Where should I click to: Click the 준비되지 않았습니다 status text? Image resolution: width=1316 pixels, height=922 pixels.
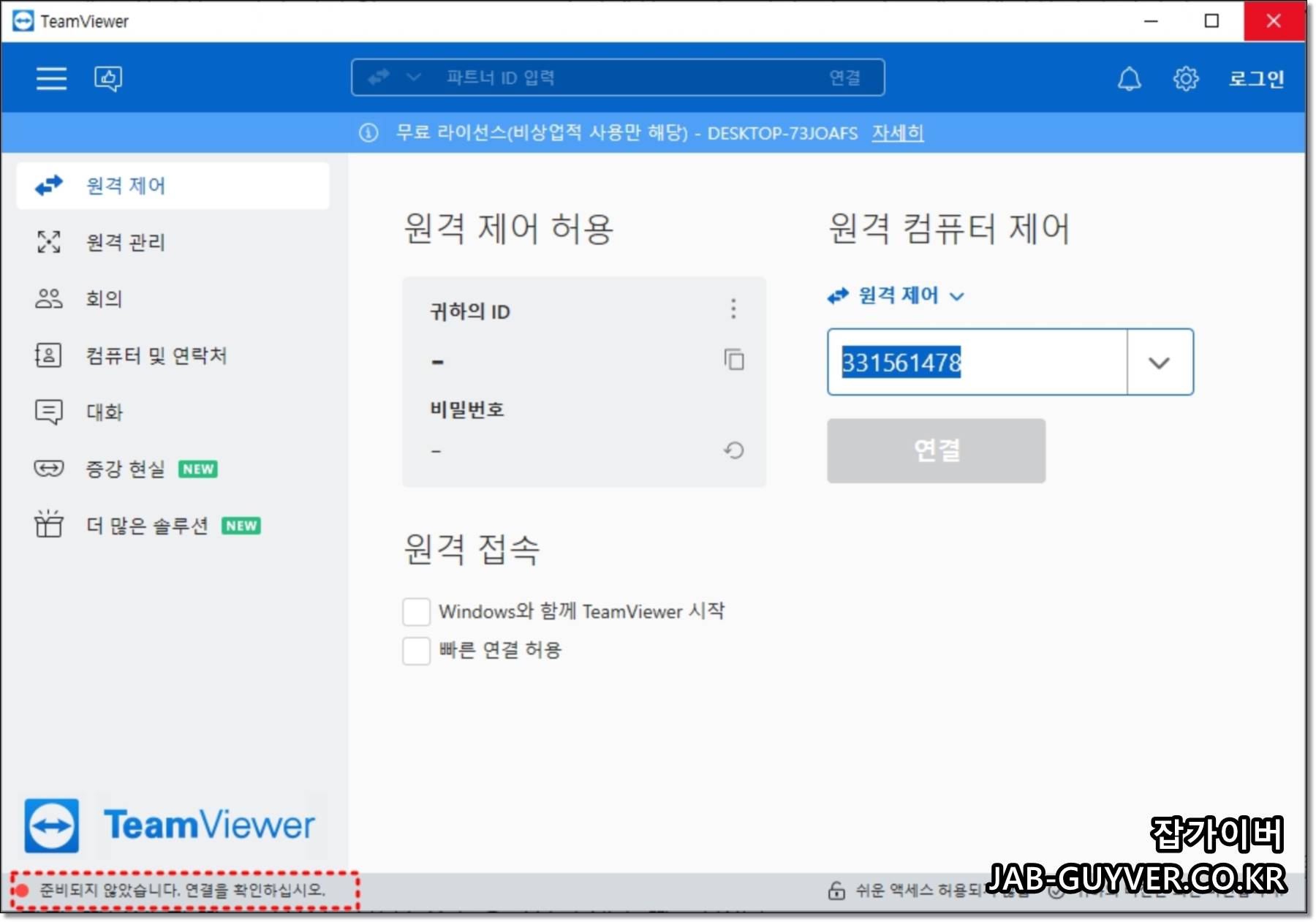tap(183, 890)
